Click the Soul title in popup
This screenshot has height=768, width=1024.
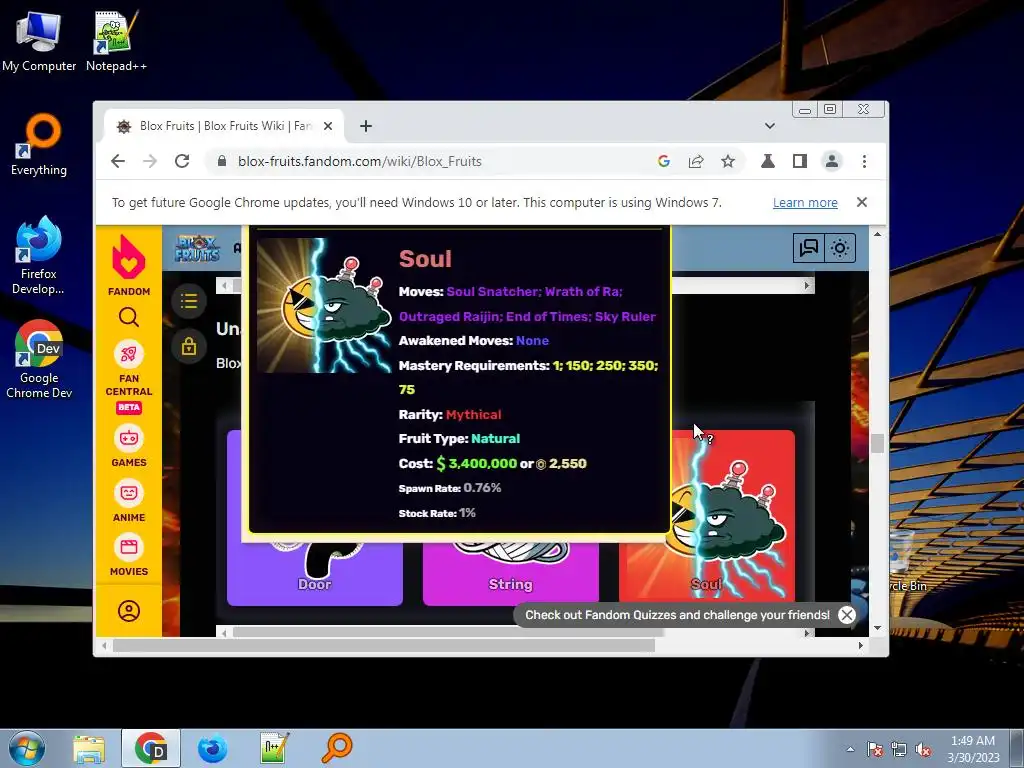click(425, 259)
